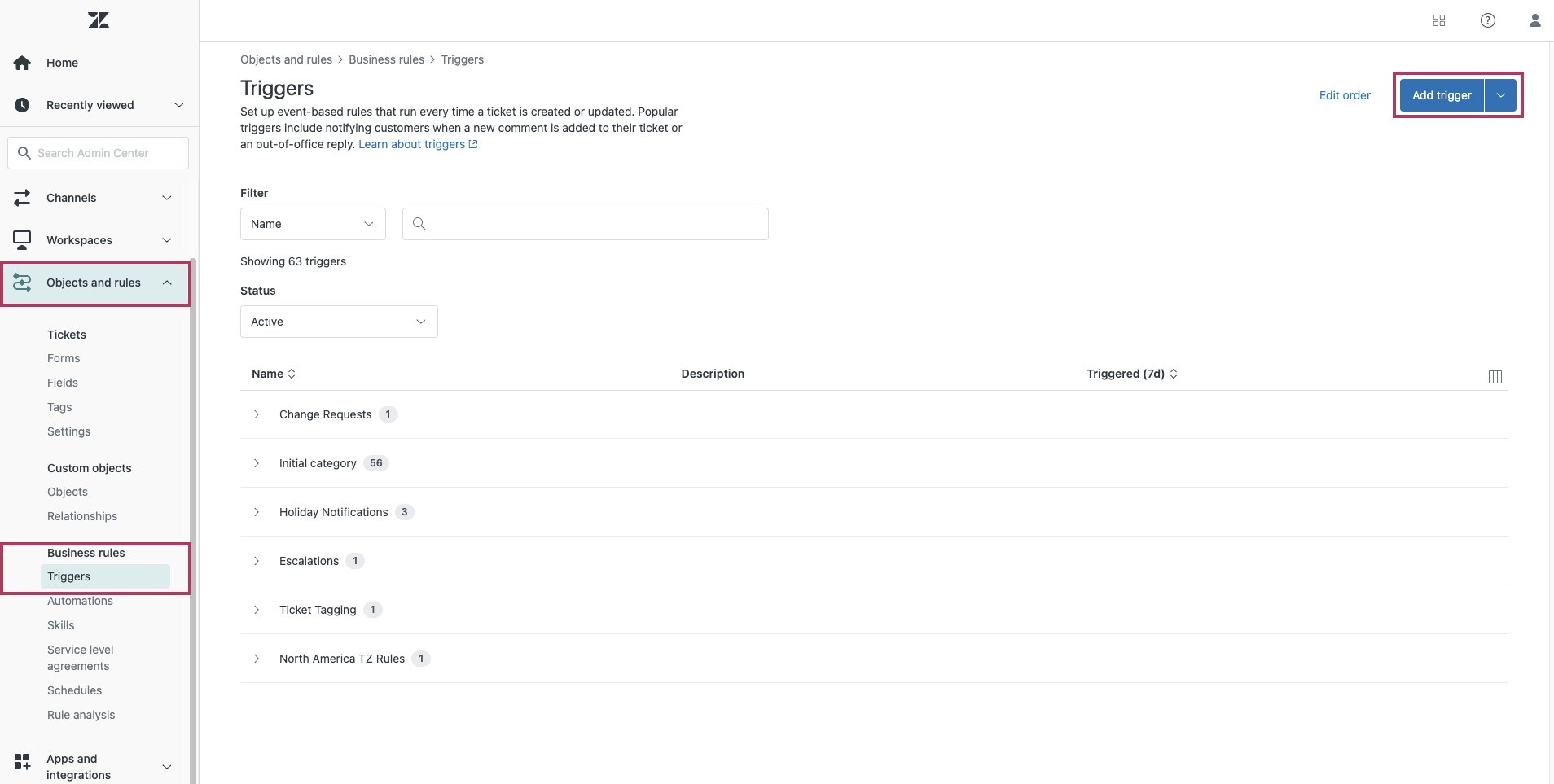
Task: Expand the Recently viewed section
Action: point(179,105)
